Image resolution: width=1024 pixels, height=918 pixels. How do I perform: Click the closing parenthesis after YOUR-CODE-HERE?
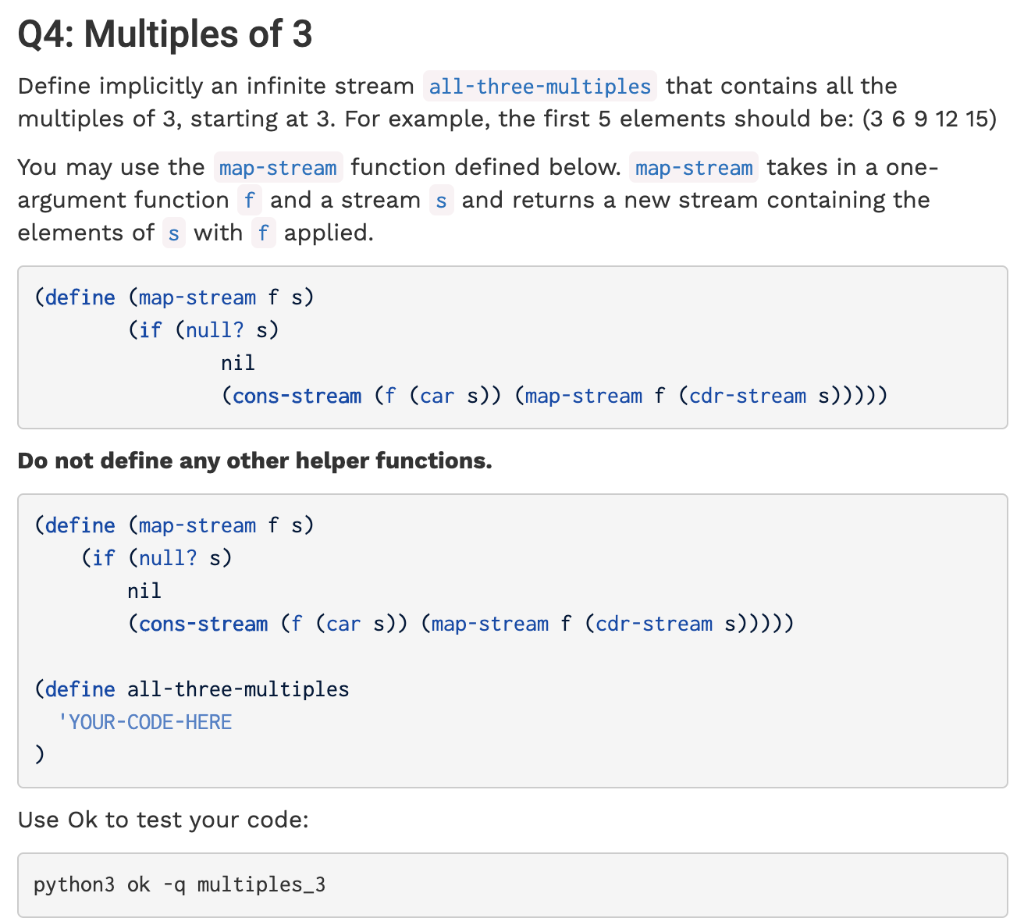pyautogui.click(x=40, y=753)
